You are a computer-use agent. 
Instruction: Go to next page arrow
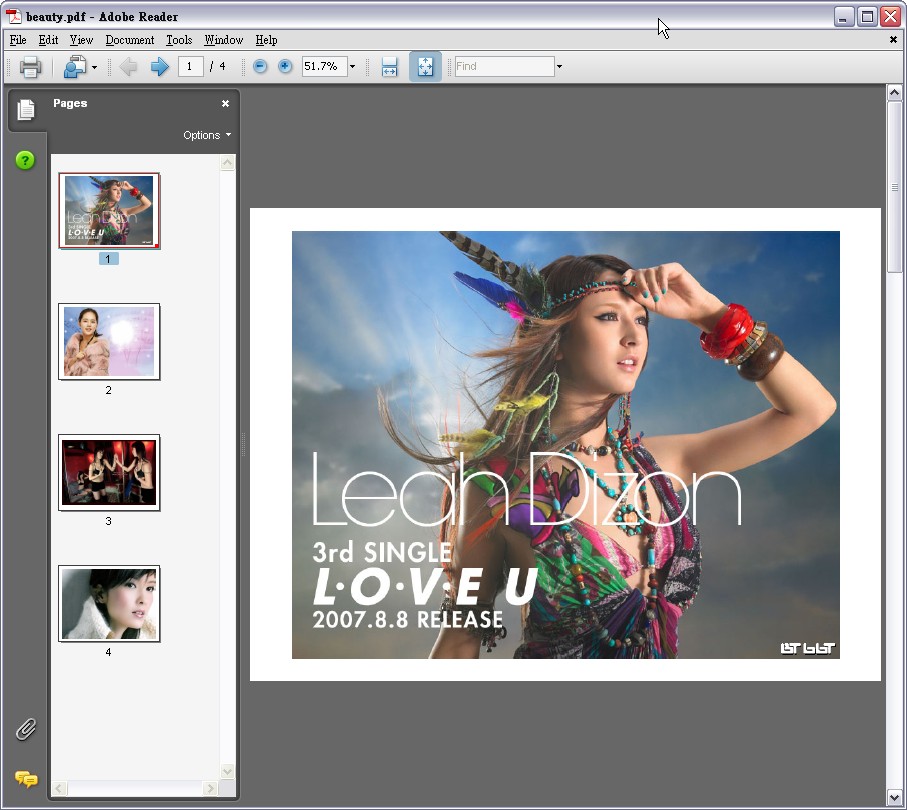[160, 67]
